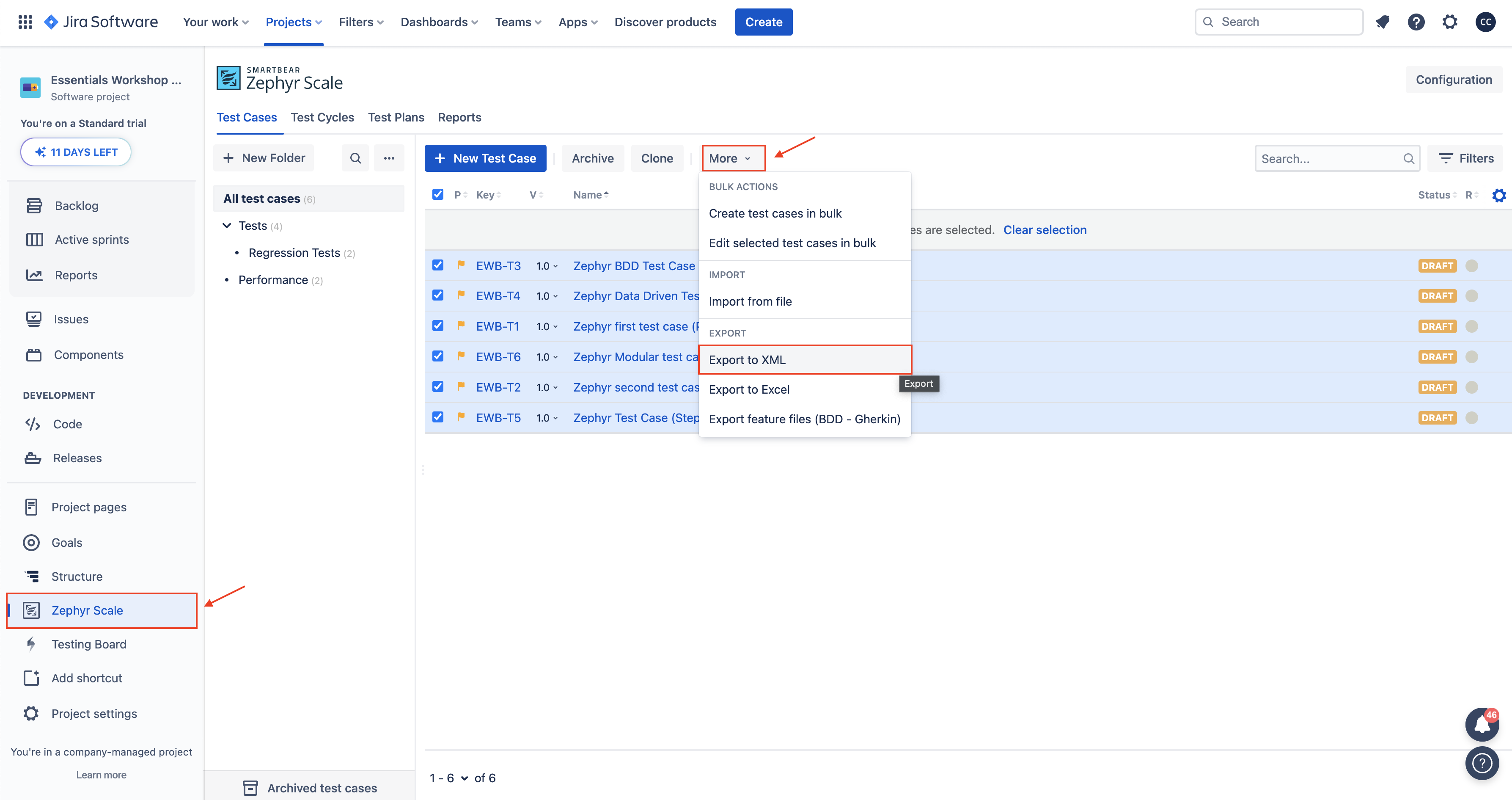Open the settings gear in top bar

point(1450,22)
